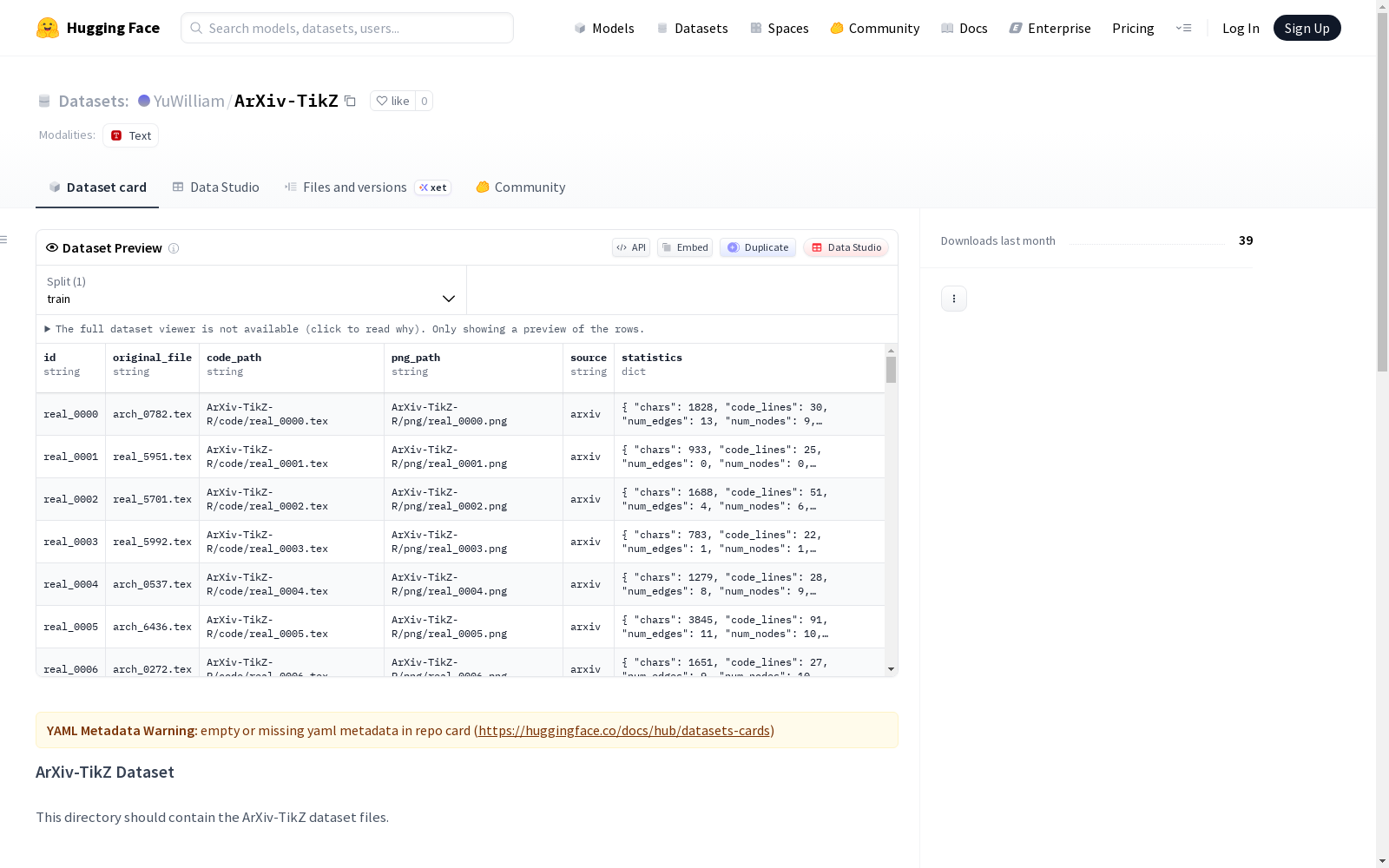Click the real_5951.tex cell
Viewport: 1389px width, 868px height.
[152, 457]
